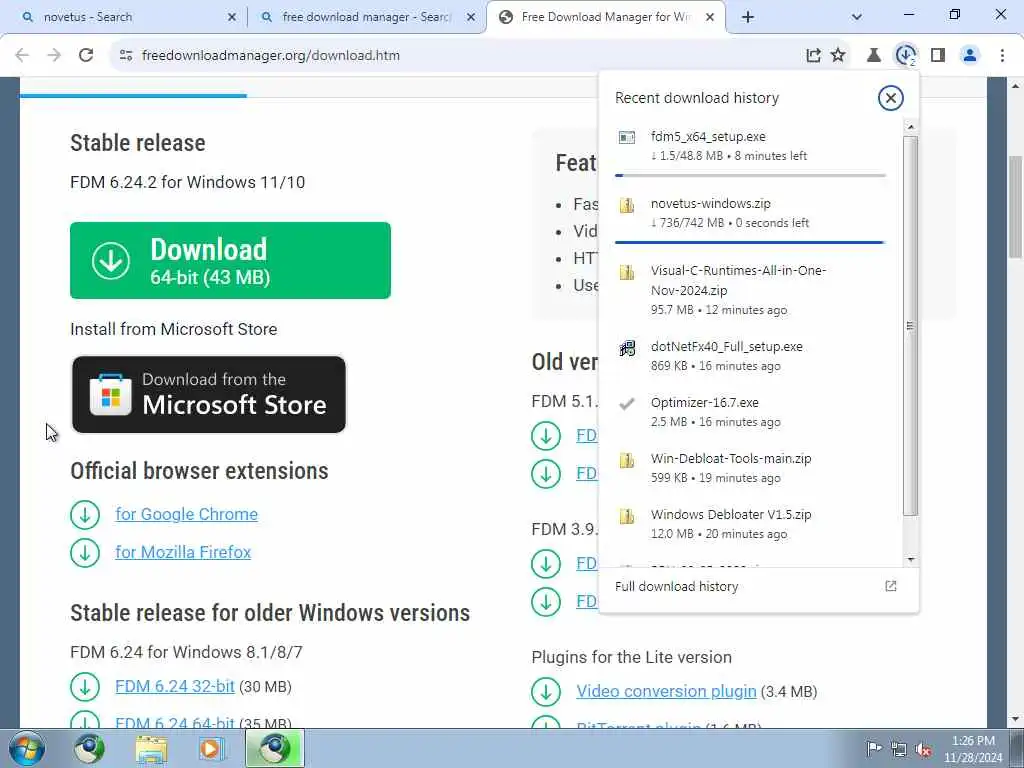This screenshot has height=768, width=1024.
Task: Click the download history popup scrollbar
Action: (x=911, y=326)
